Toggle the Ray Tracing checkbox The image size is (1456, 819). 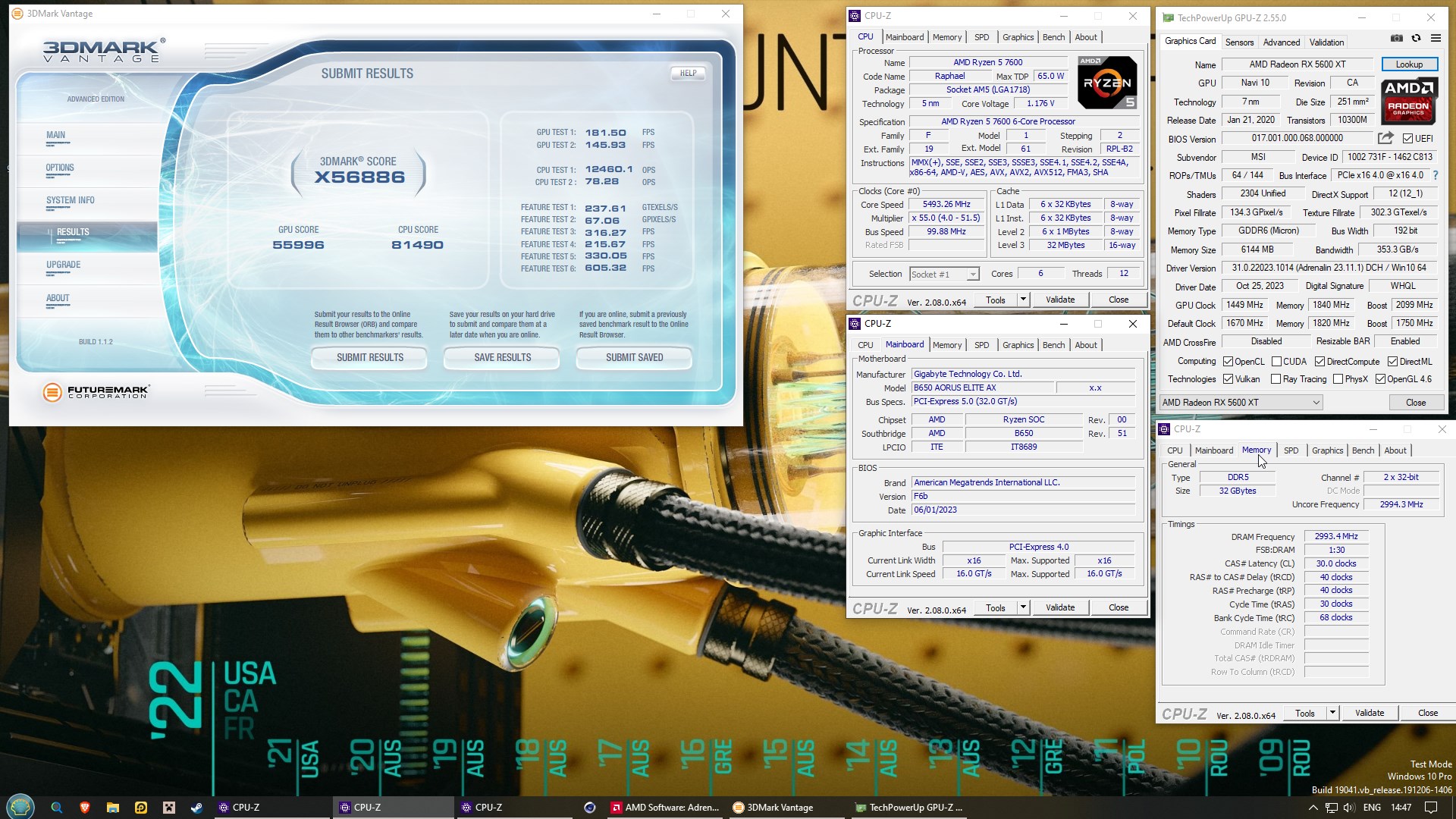pos(1276,379)
